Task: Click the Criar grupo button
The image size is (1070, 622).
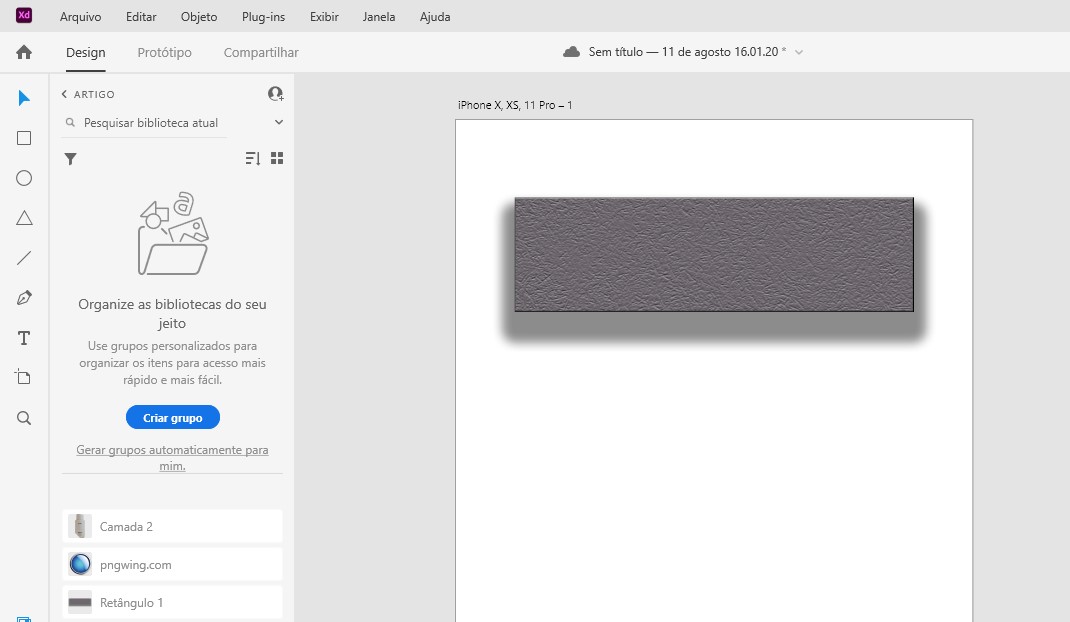Action: pyautogui.click(x=173, y=417)
